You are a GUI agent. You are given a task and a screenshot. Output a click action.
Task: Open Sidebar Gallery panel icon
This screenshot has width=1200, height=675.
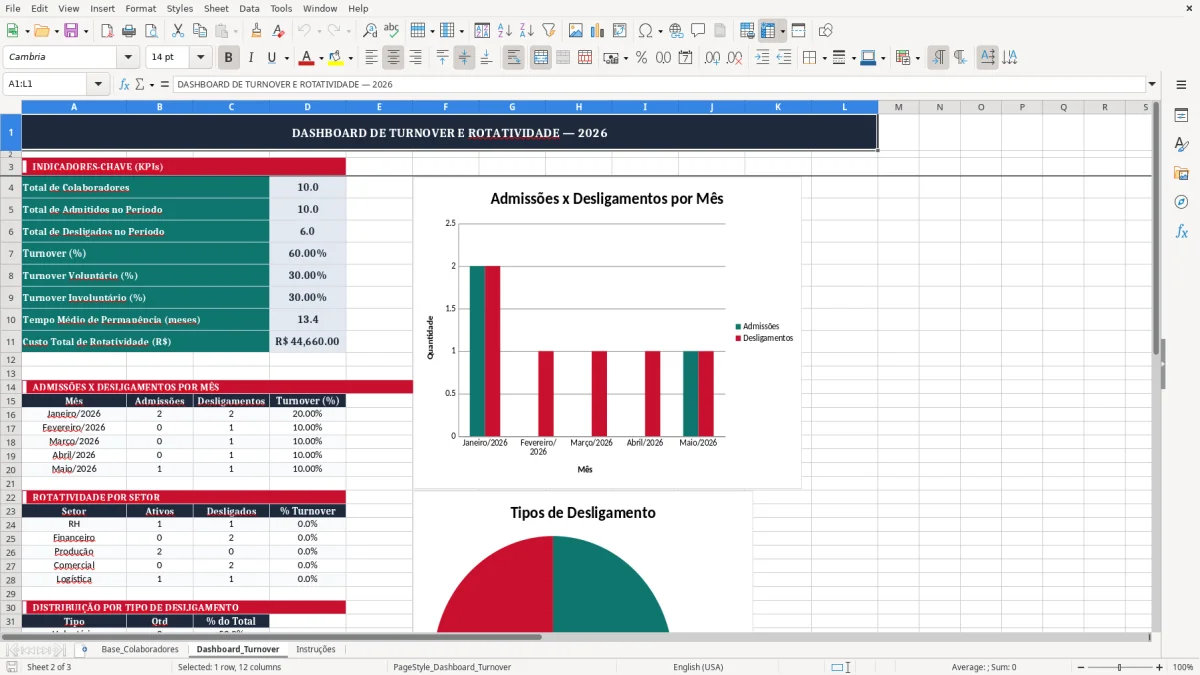[1181, 174]
